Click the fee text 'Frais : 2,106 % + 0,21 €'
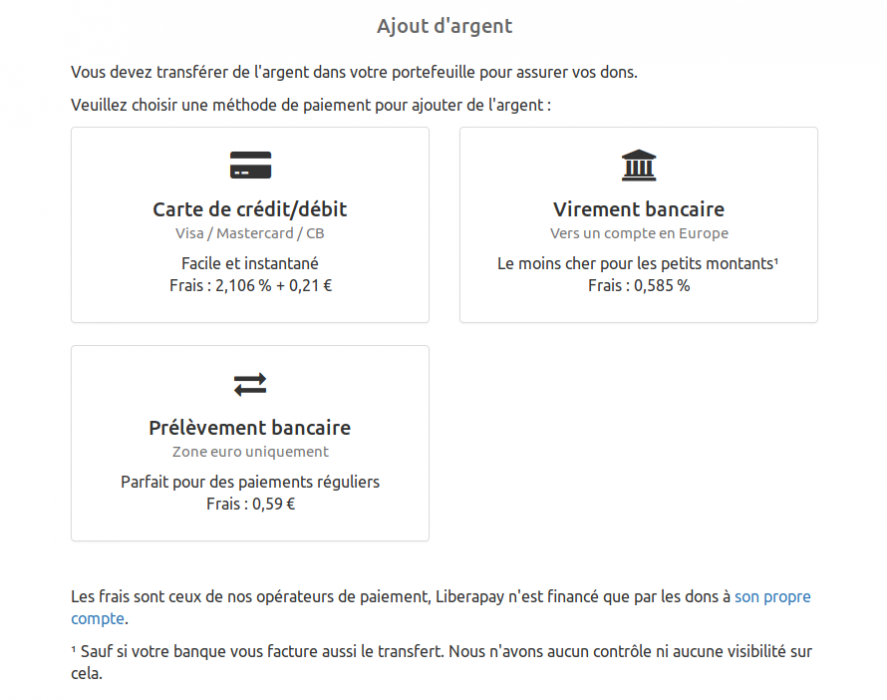This screenshot has width=887, height=700. [x=249, y=285]
